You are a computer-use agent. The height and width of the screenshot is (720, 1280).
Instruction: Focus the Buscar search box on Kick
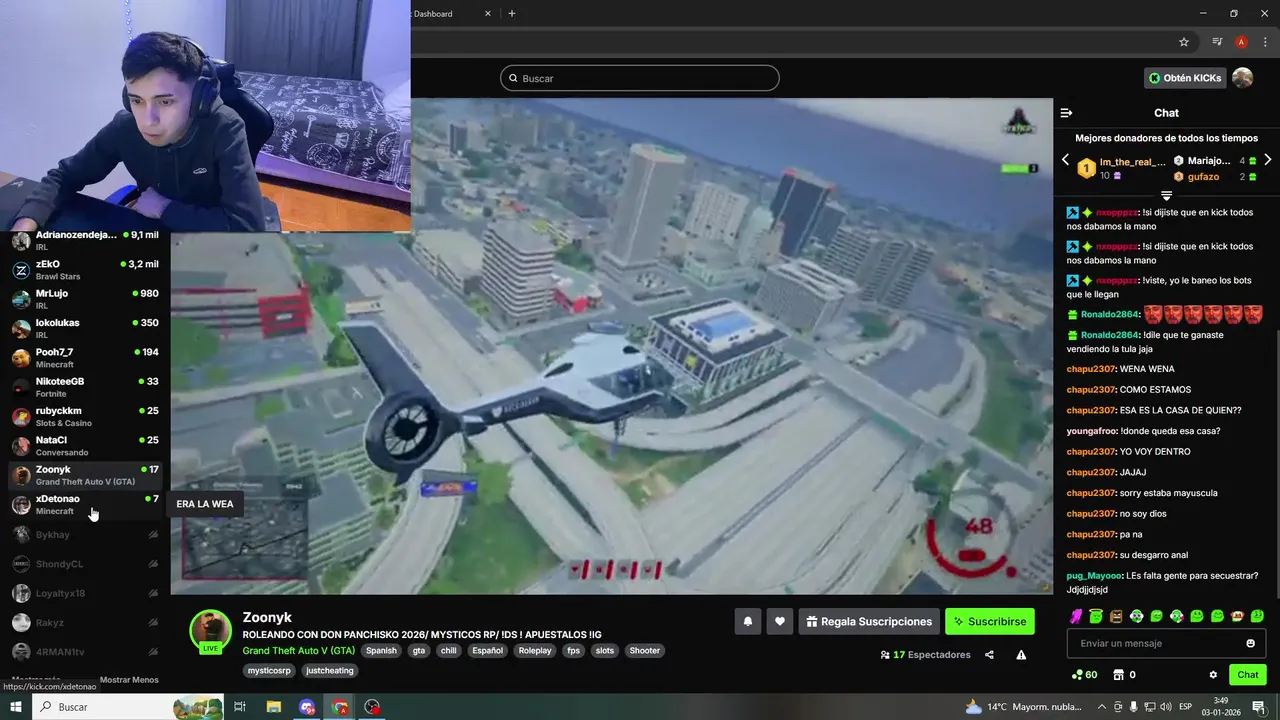[x=640, y=78]
